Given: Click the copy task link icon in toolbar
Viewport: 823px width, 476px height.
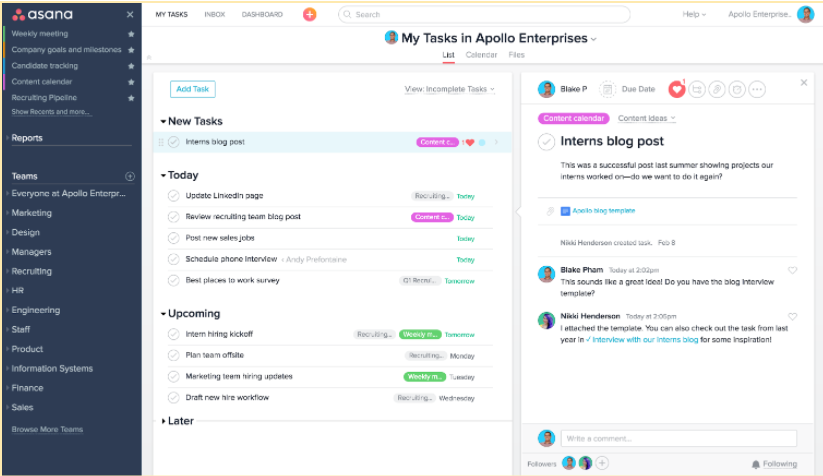Looking at the screenshot, I should click(737, 89).
